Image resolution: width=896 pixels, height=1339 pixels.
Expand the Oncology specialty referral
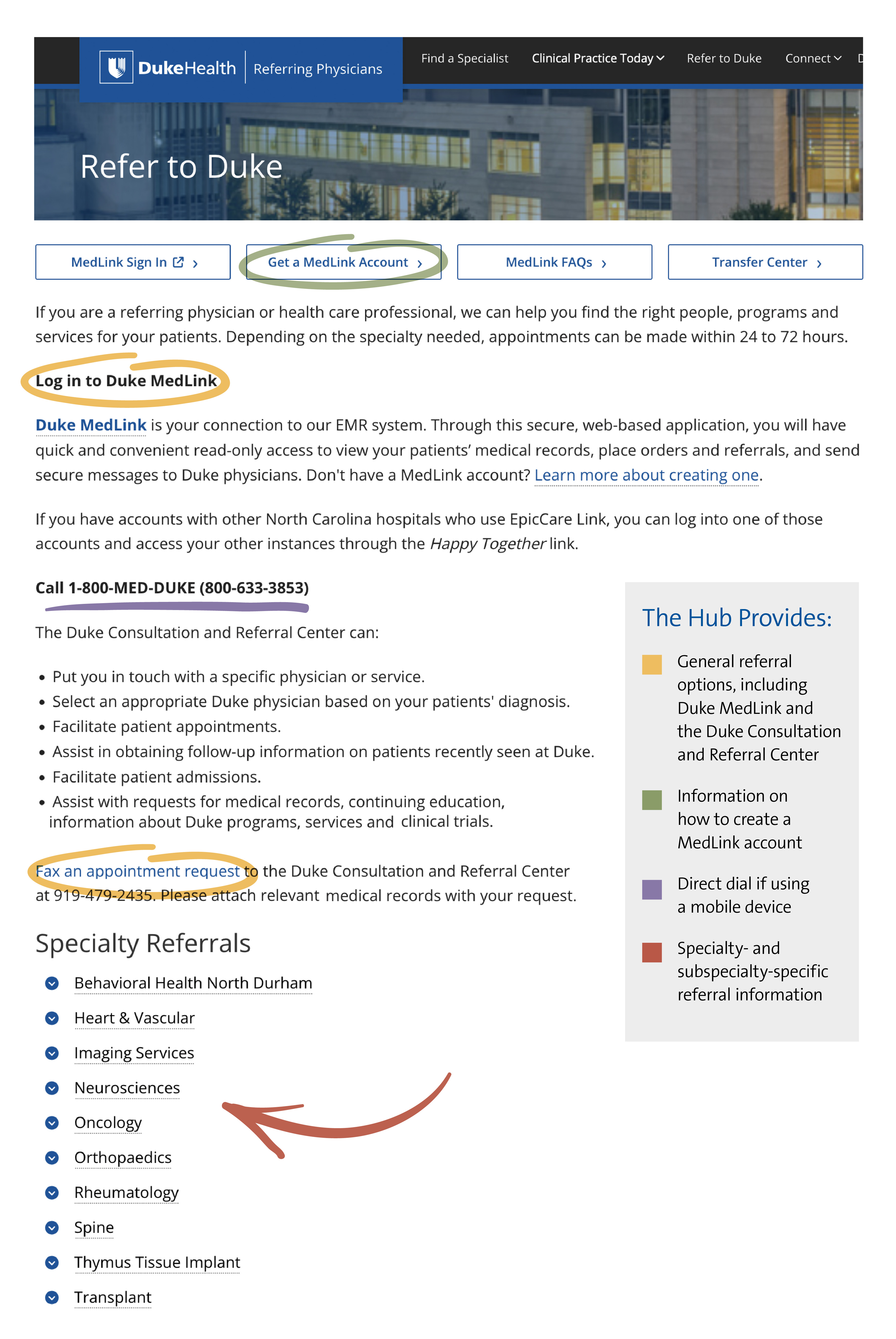pyautogui.click(x=52, y=1122)
